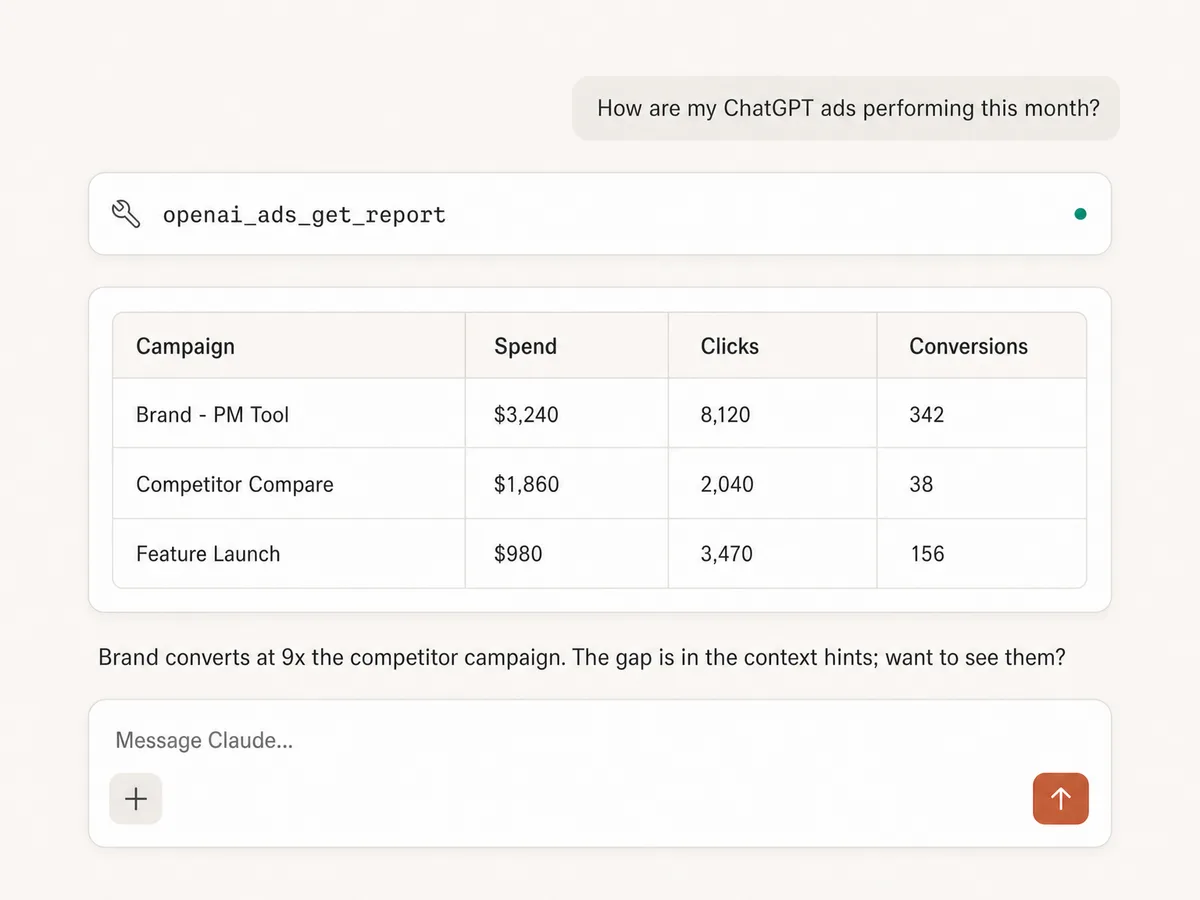1200x900 pixels.
Task: Click the green status dot on tool call
Action: tap(1080, 214)
